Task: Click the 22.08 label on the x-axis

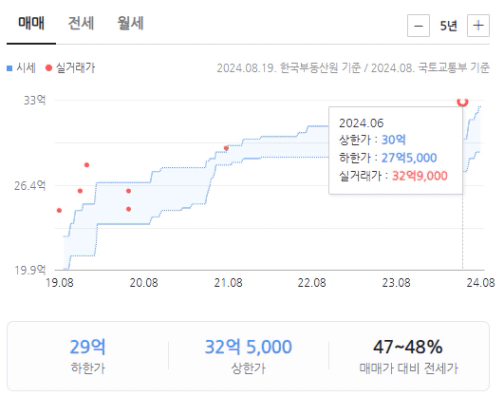Action: 312,283
